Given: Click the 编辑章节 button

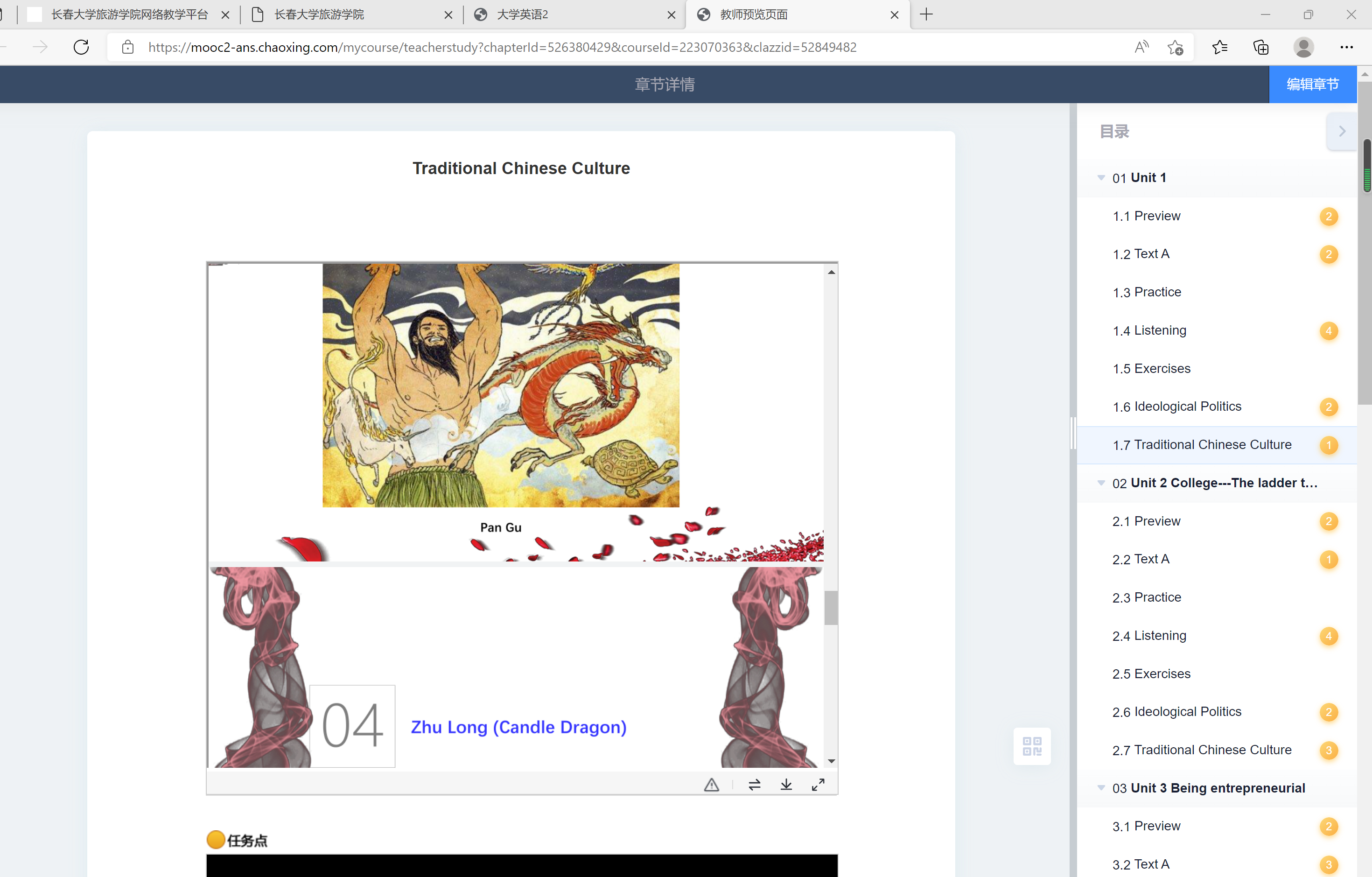Looking at the screenshot, I should click(x=1312, y=84).
